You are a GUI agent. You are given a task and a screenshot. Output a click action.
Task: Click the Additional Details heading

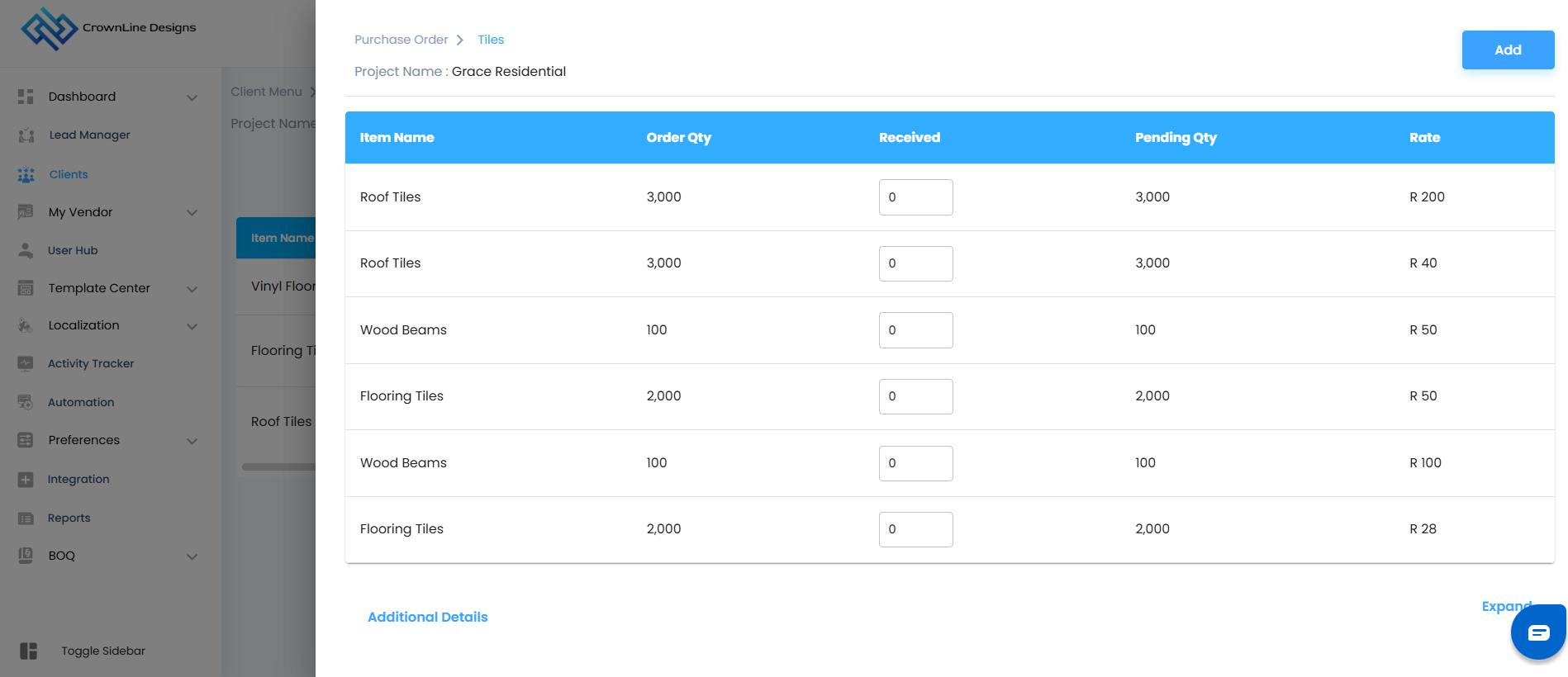click(427, 617)
